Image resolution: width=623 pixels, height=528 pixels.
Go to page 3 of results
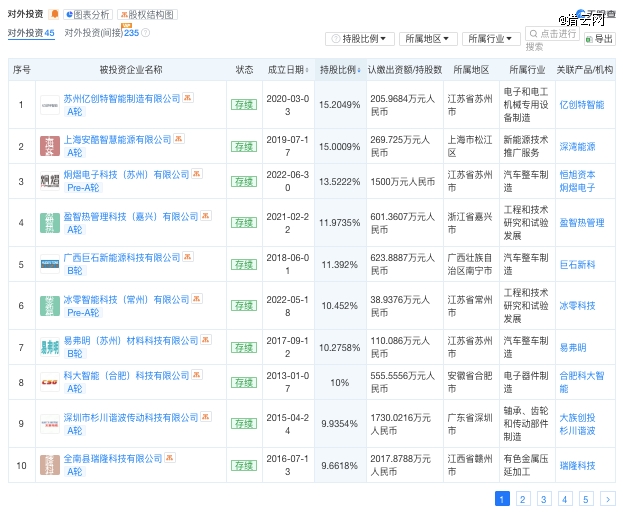coord(544,499)
